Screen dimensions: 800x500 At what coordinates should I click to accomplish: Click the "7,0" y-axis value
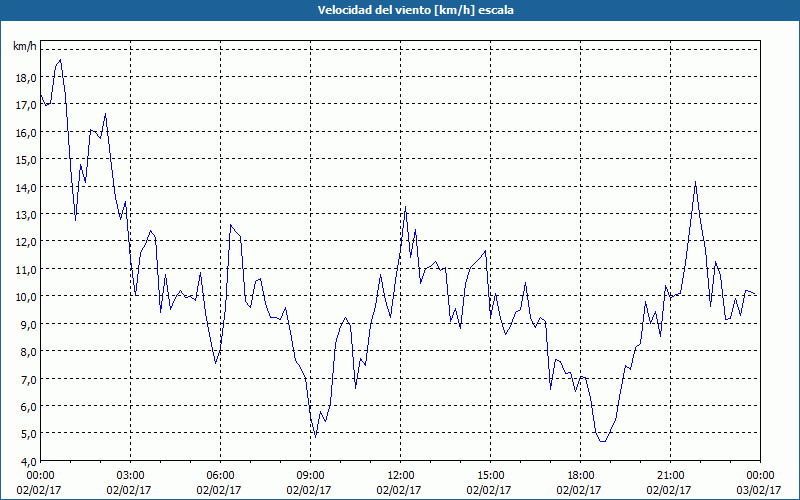(28, 379)
